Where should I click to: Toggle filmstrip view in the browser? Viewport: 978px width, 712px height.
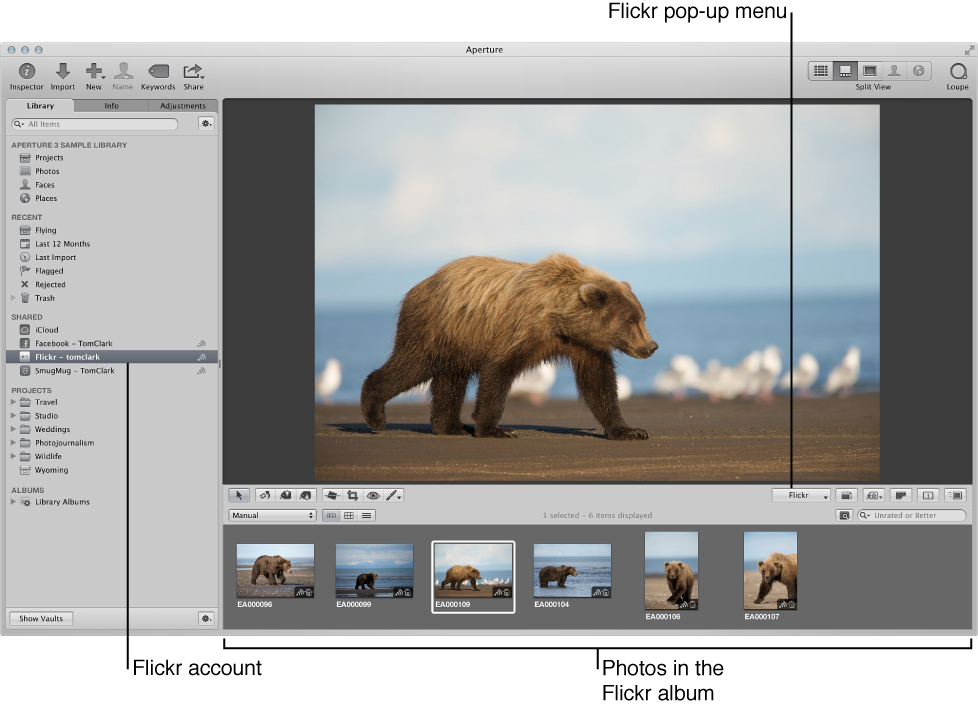[x=331, y=516]
